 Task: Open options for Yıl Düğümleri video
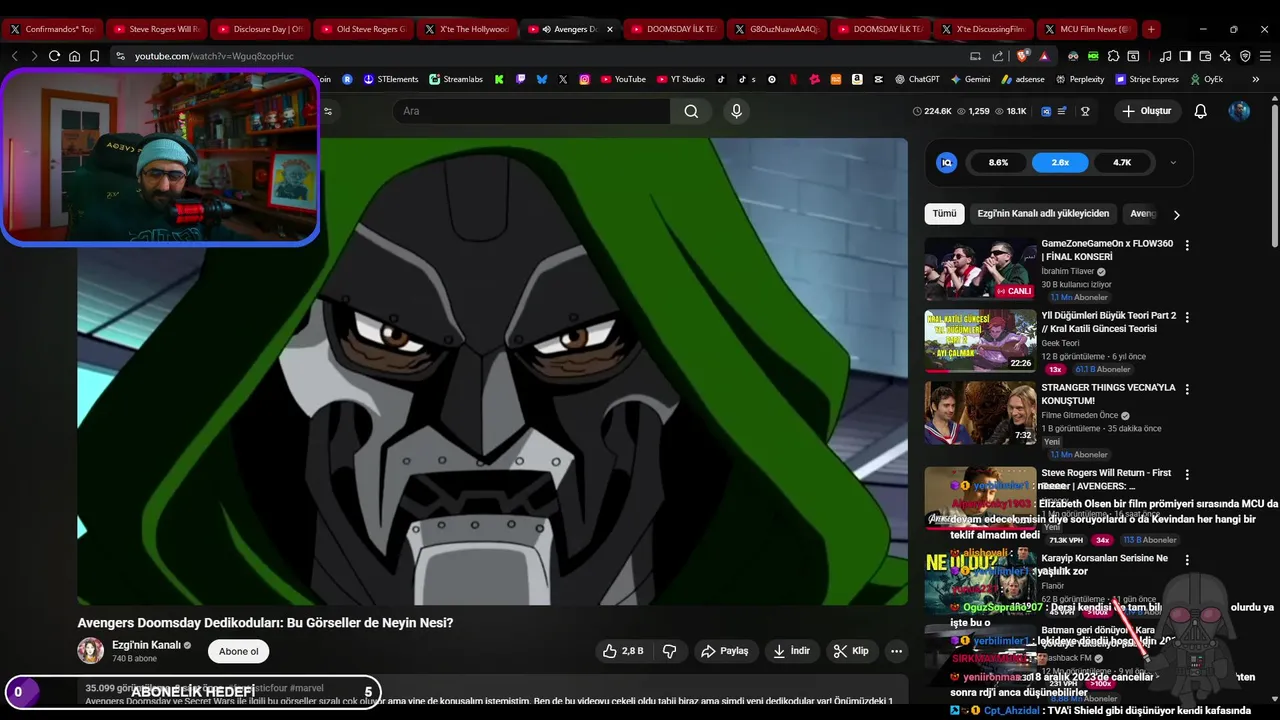click(1187, 317)
